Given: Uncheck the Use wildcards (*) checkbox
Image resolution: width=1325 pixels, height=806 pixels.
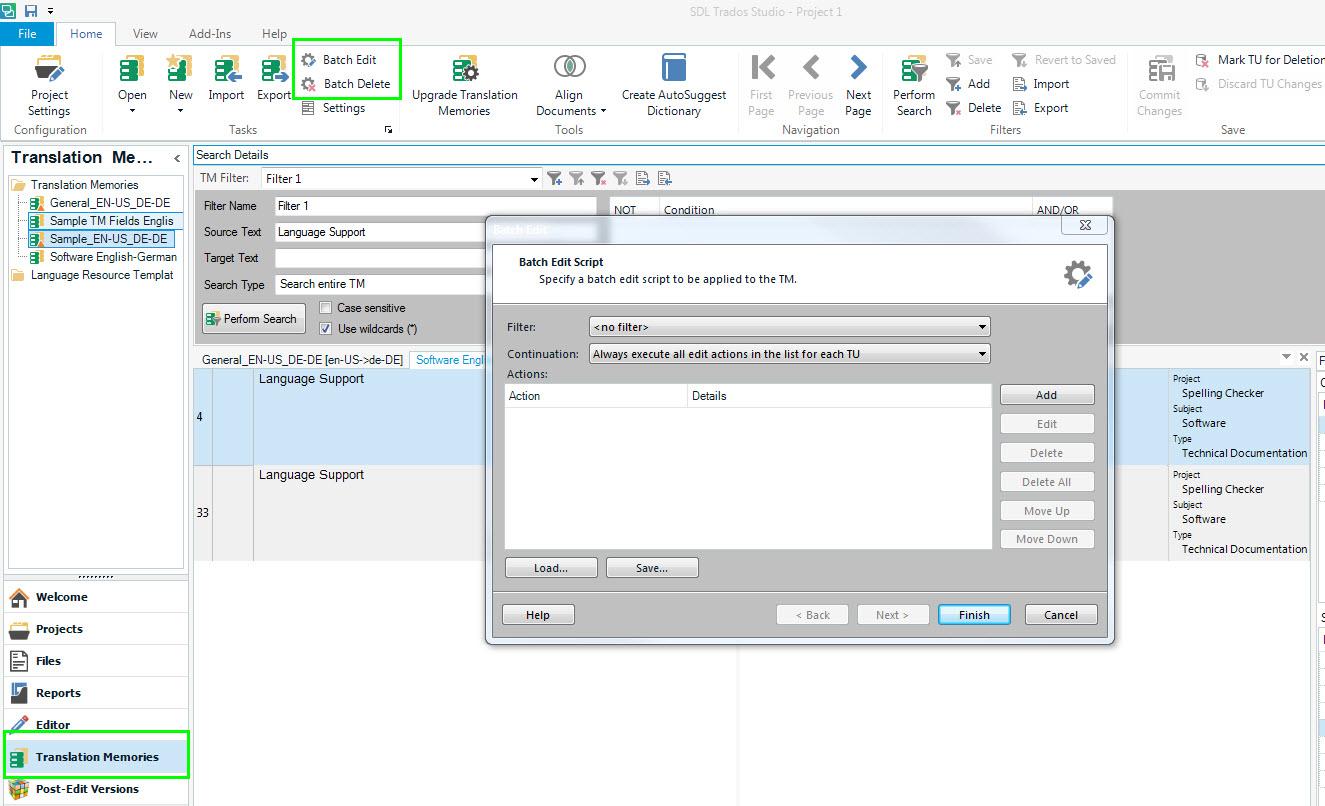Looking at the screenshot, I should 325,328.
